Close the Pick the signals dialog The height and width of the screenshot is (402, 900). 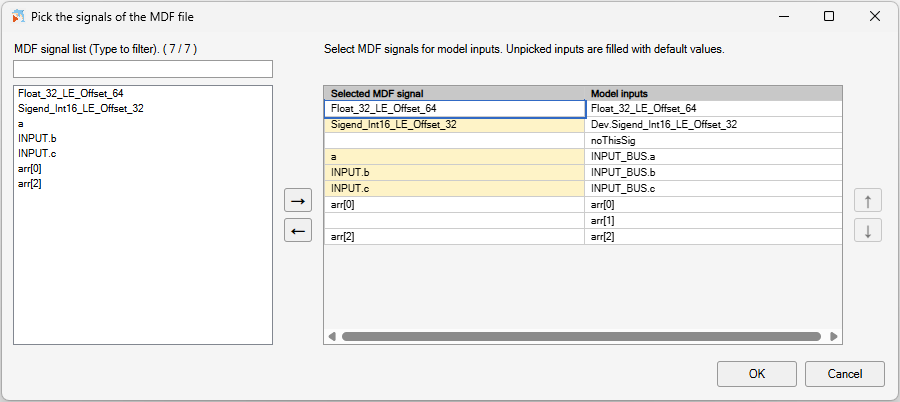click(x=874, y=16)
